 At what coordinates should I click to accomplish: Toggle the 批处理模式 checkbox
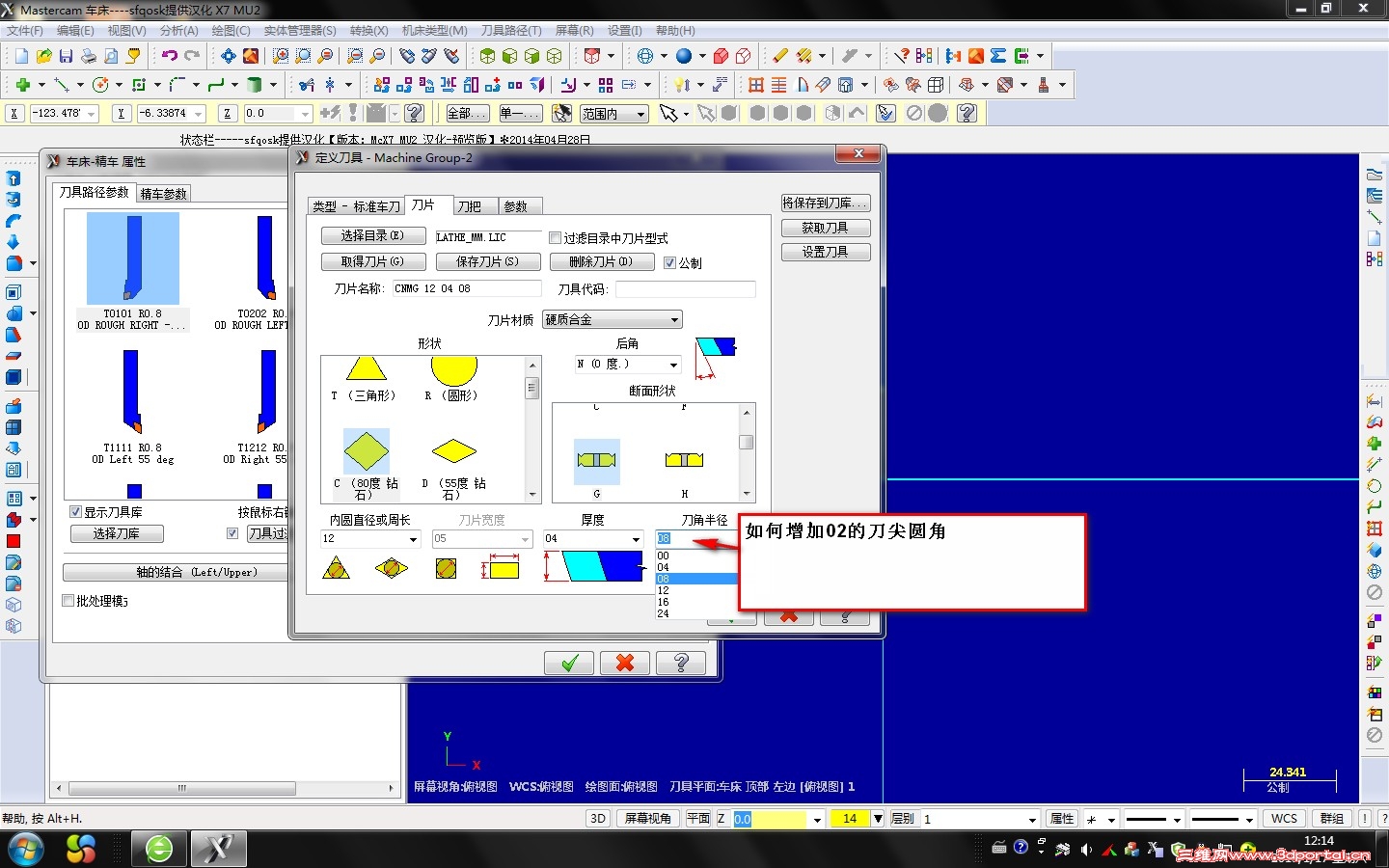tap(68, 601)
